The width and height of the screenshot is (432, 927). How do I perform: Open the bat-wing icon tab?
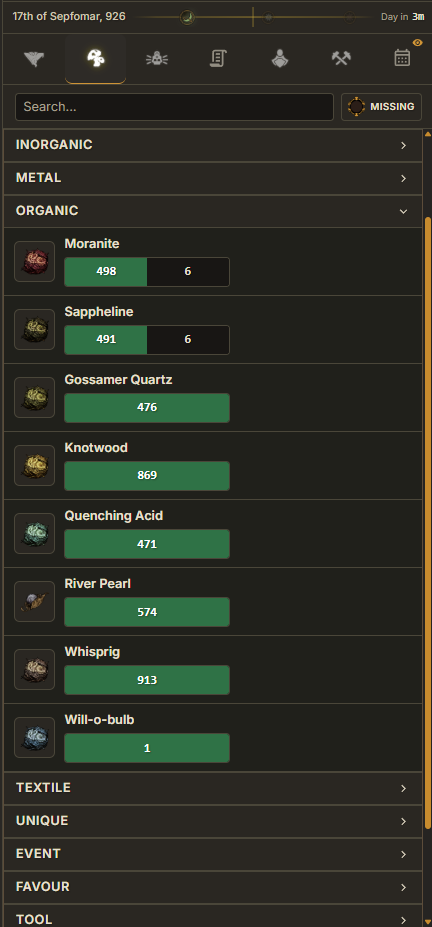click(34, 59)
